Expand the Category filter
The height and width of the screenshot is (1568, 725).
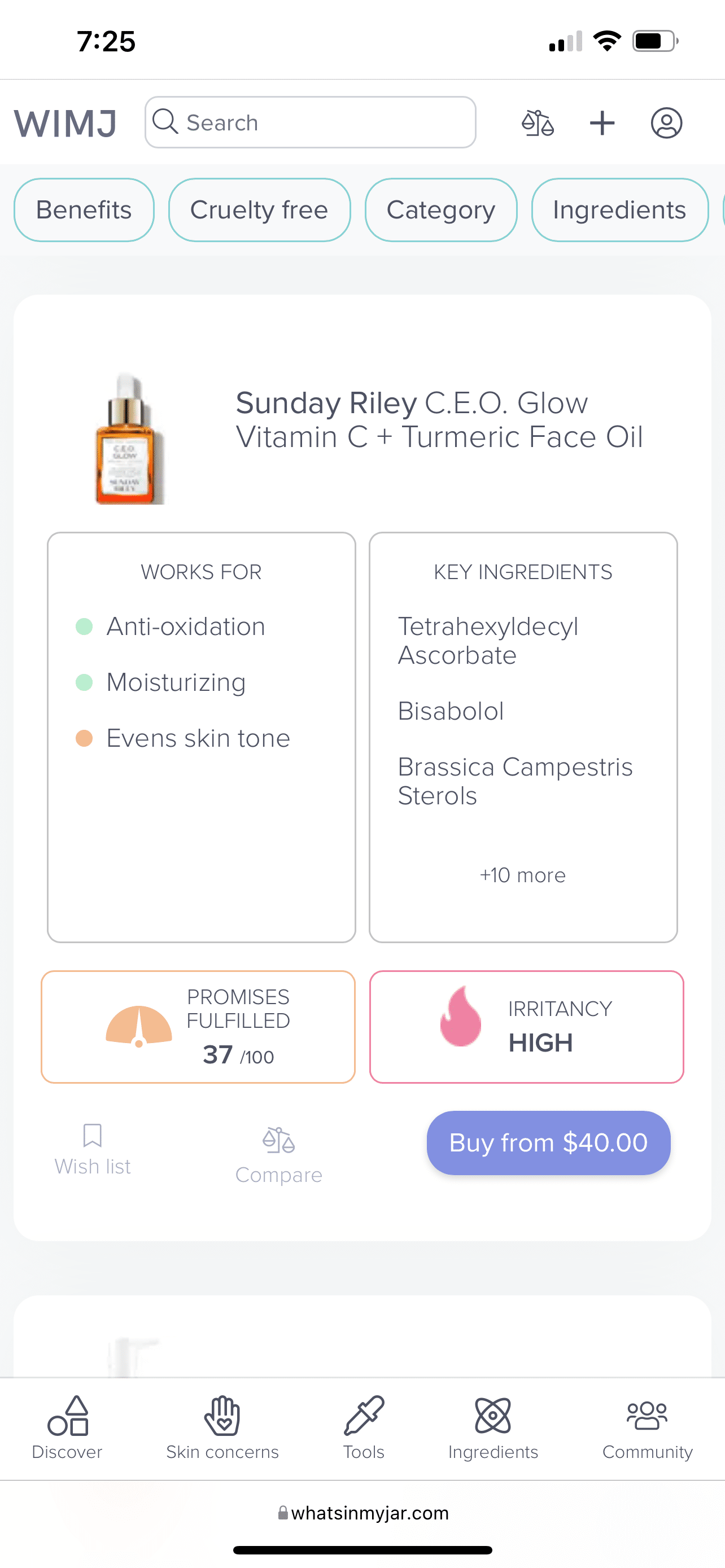(x=441, y=210)
